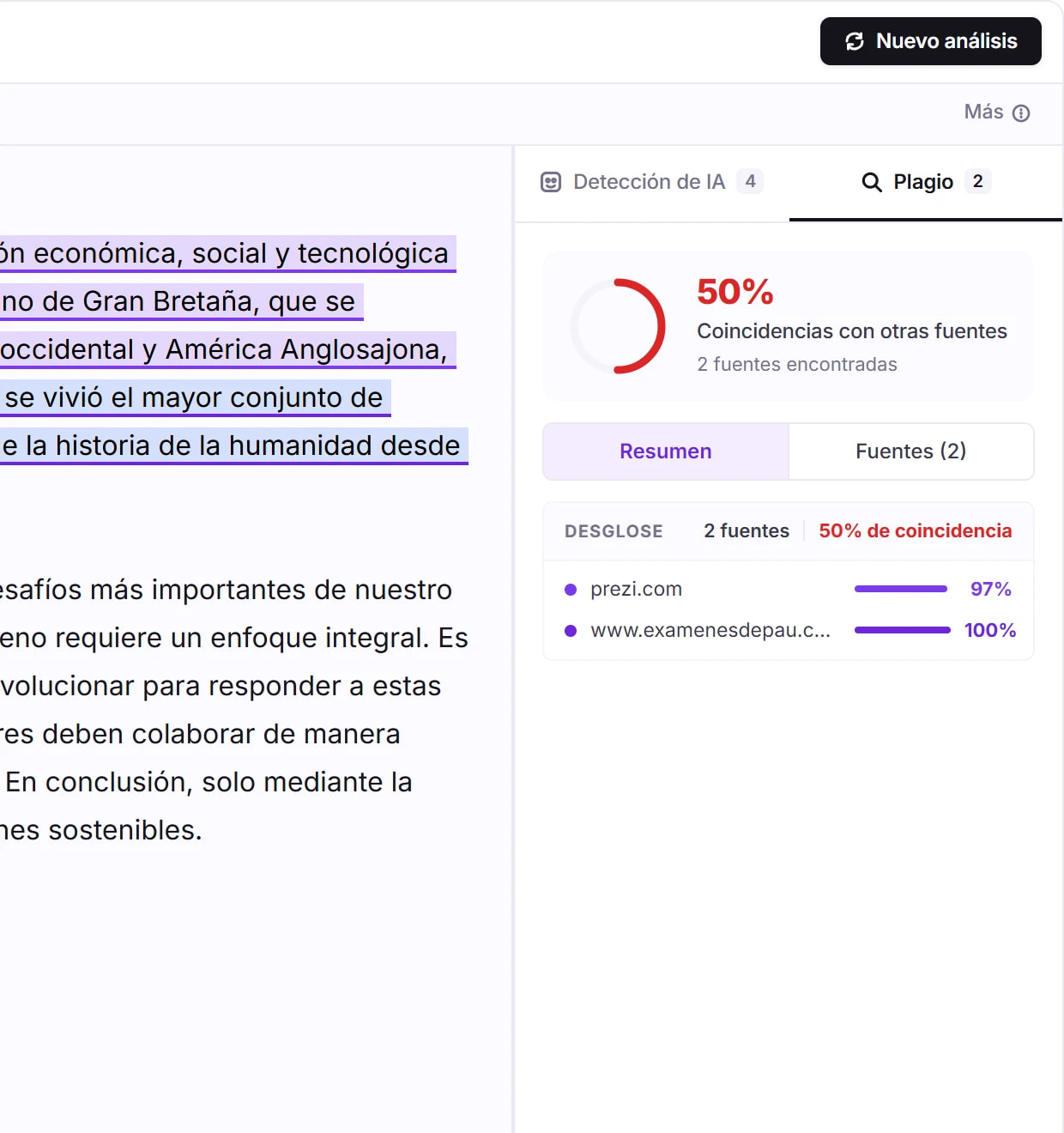Click text 'más importantes de nuestro'

tap(271, 591)
